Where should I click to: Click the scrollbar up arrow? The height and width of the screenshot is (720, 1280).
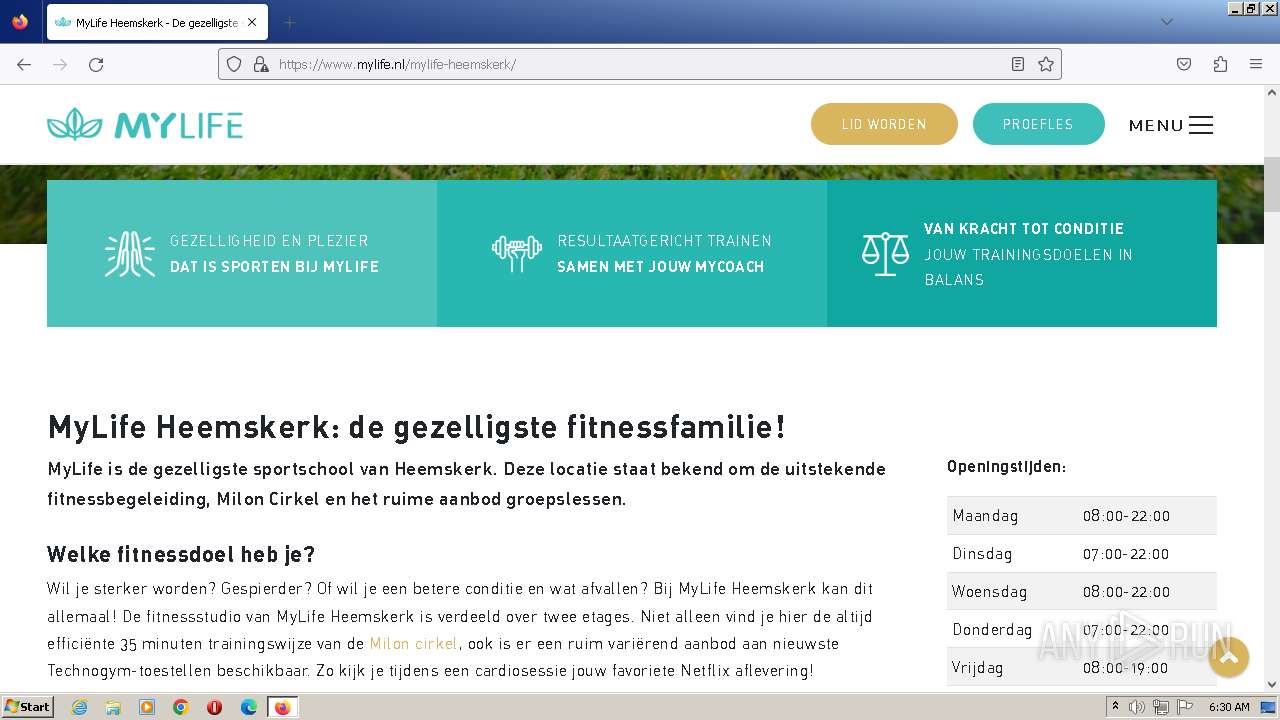[x=1272, y=93]
